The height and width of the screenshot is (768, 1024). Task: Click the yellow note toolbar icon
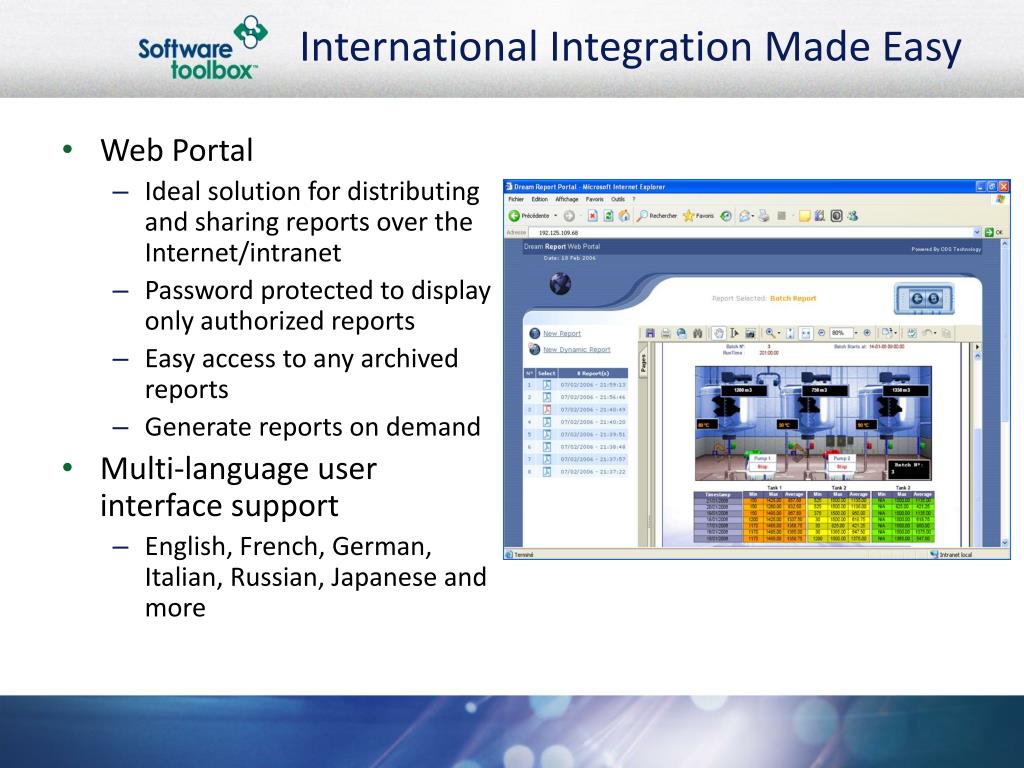pyautogui.click(x=805, y=216)
